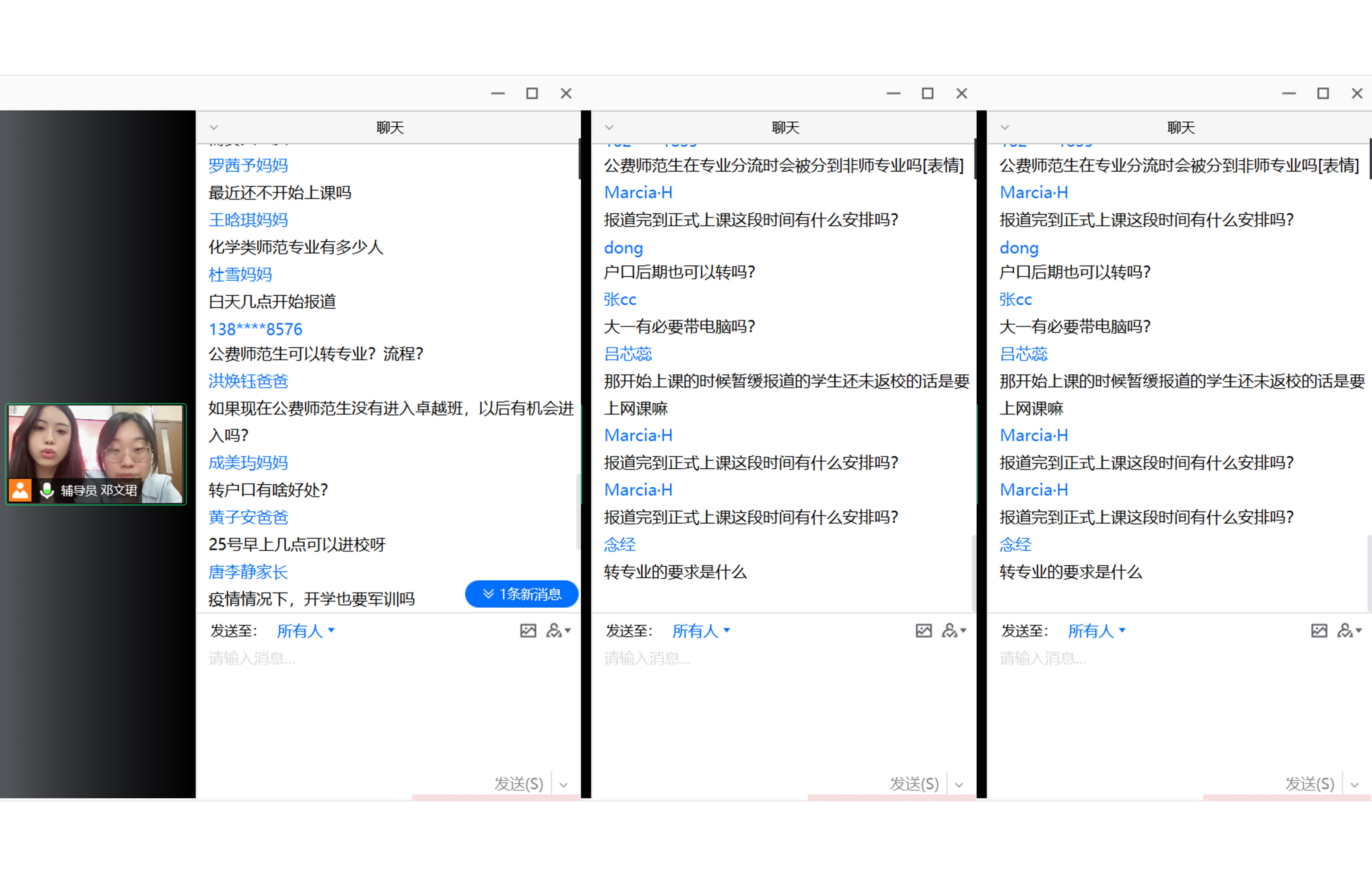1372x876 pixels.
Task: Expand the arrow next to 发送(S) in left chat
Action: (x=564, y=785)
